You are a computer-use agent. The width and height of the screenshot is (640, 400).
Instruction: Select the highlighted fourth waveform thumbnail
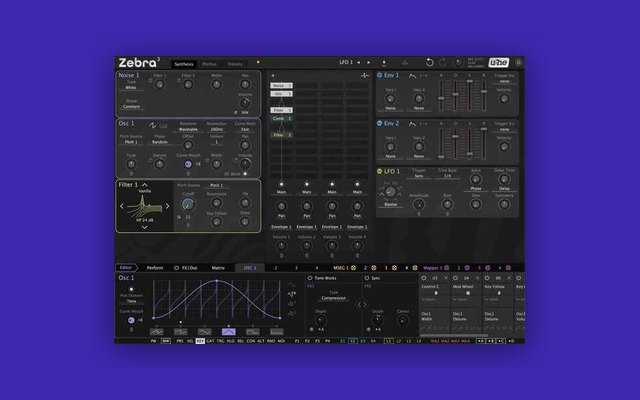click(x=229, y=331)
